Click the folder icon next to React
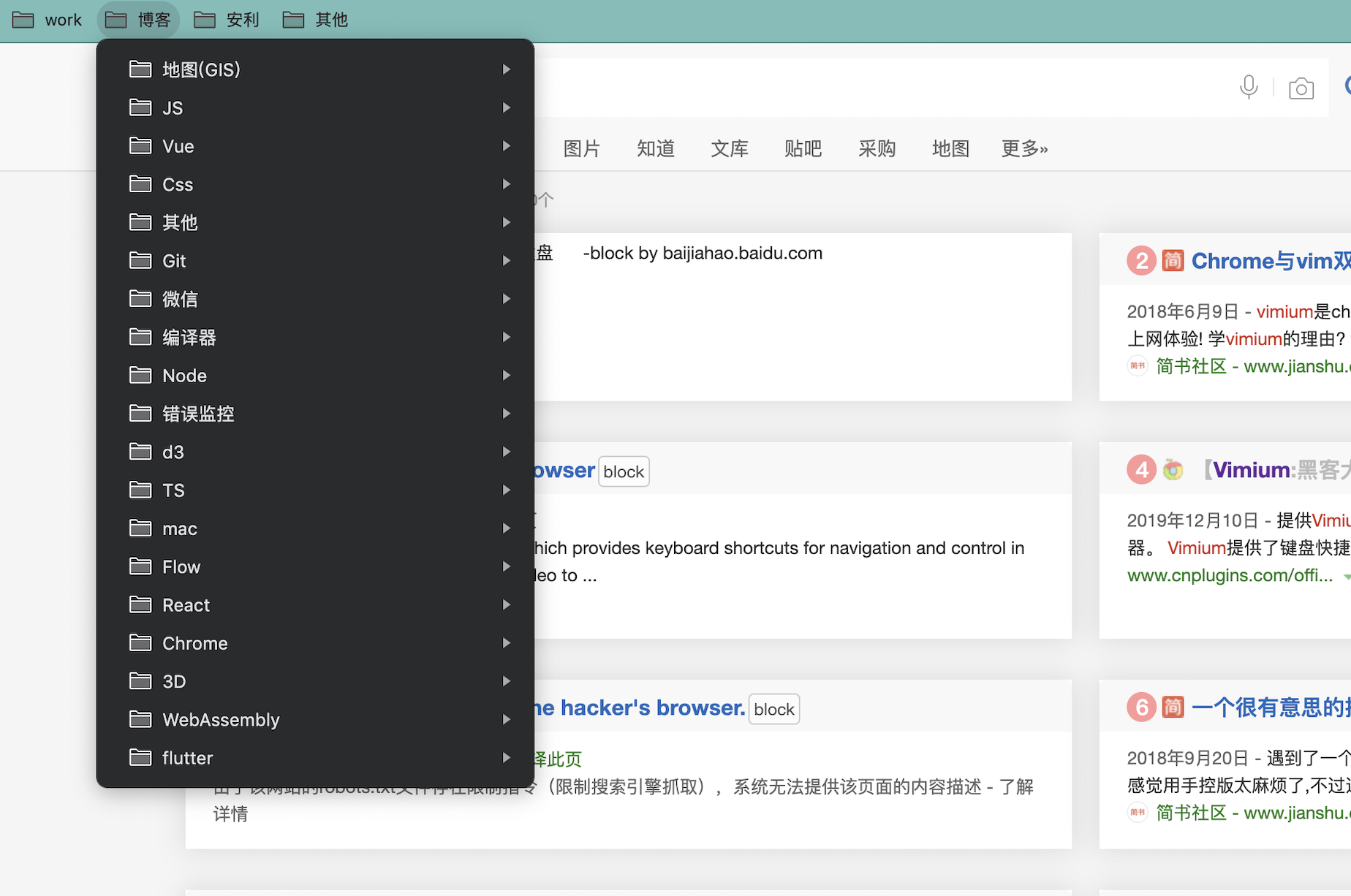The image size is (1351, 896). (140, 605)
